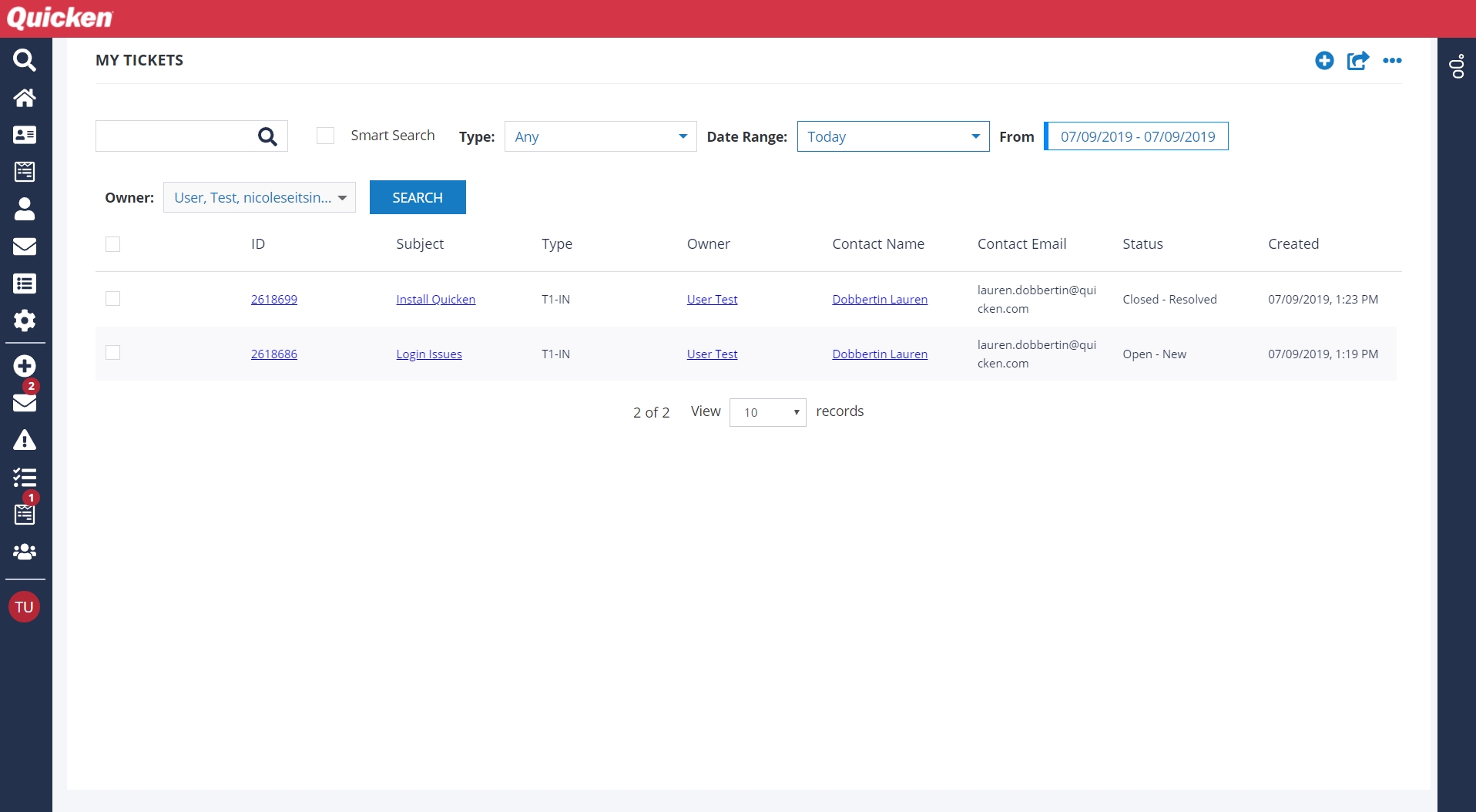Expand the Owner dropdown
This screenshot has width=1476, height=812.
pyautogui.click(x=260, y=198)
